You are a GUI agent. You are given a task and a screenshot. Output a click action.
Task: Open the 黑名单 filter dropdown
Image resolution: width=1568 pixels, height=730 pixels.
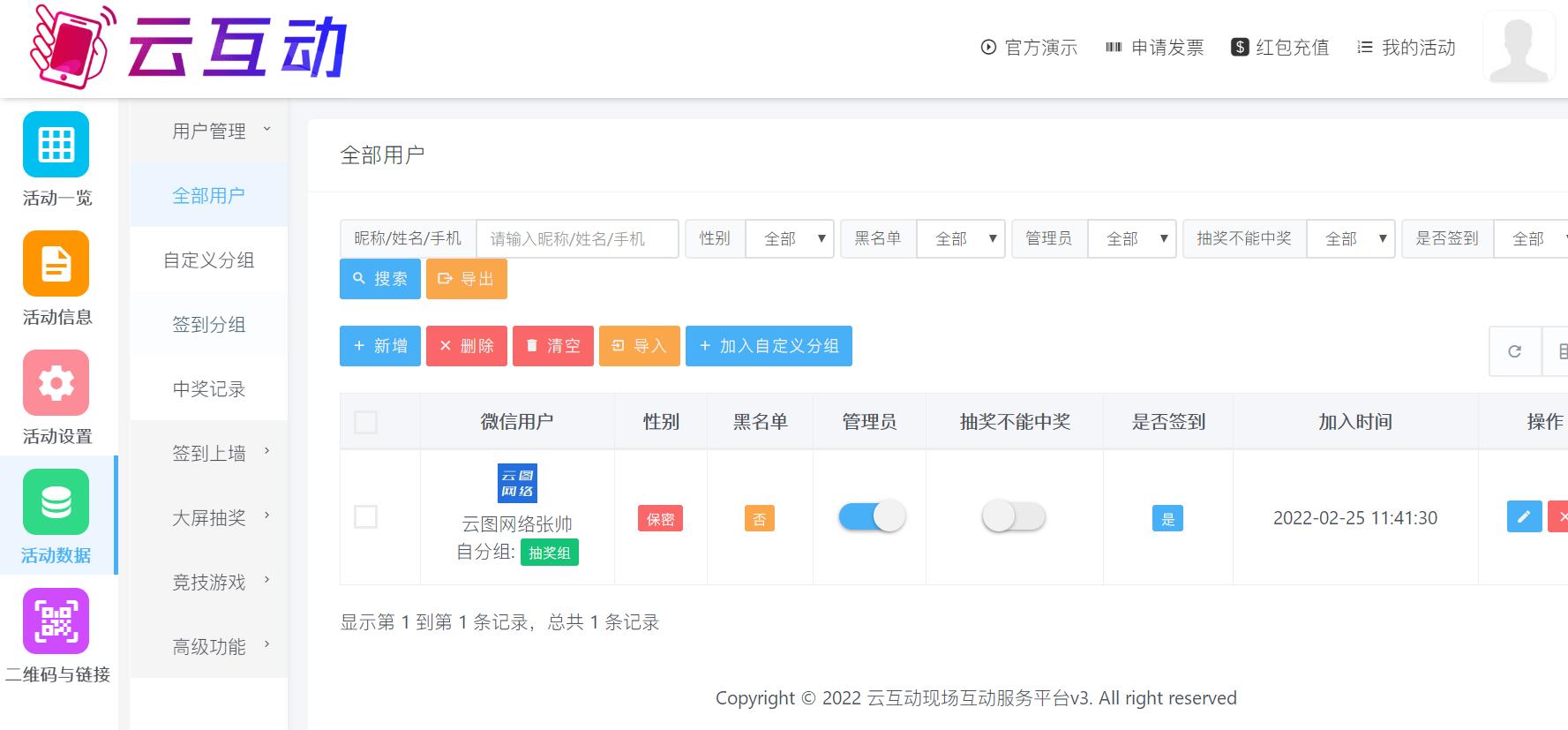coord(960,239)
